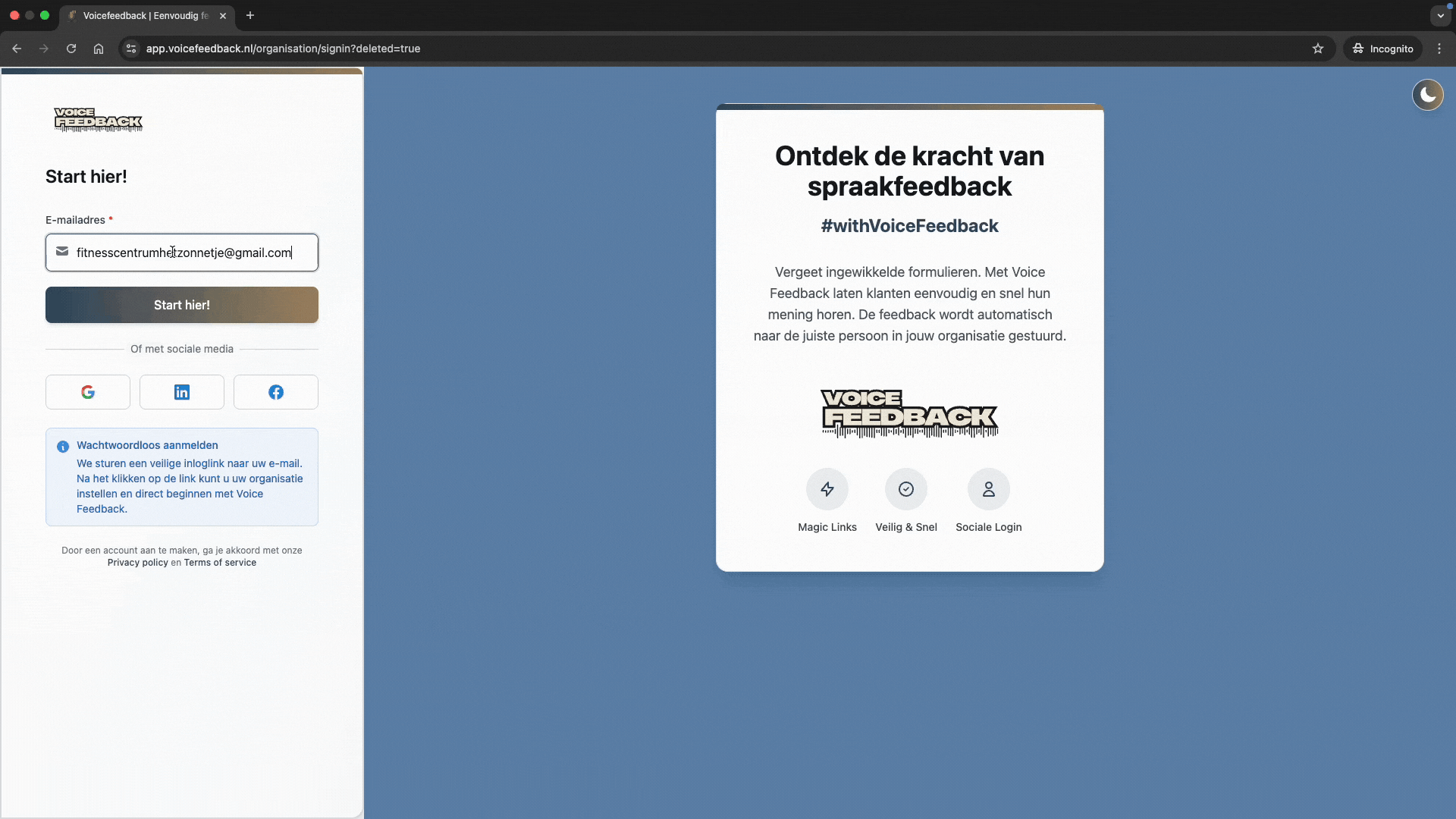Screen dimensions: 1456x819
Task: Sign in with the LinkedIn icon button
Action: click(182, 392)
